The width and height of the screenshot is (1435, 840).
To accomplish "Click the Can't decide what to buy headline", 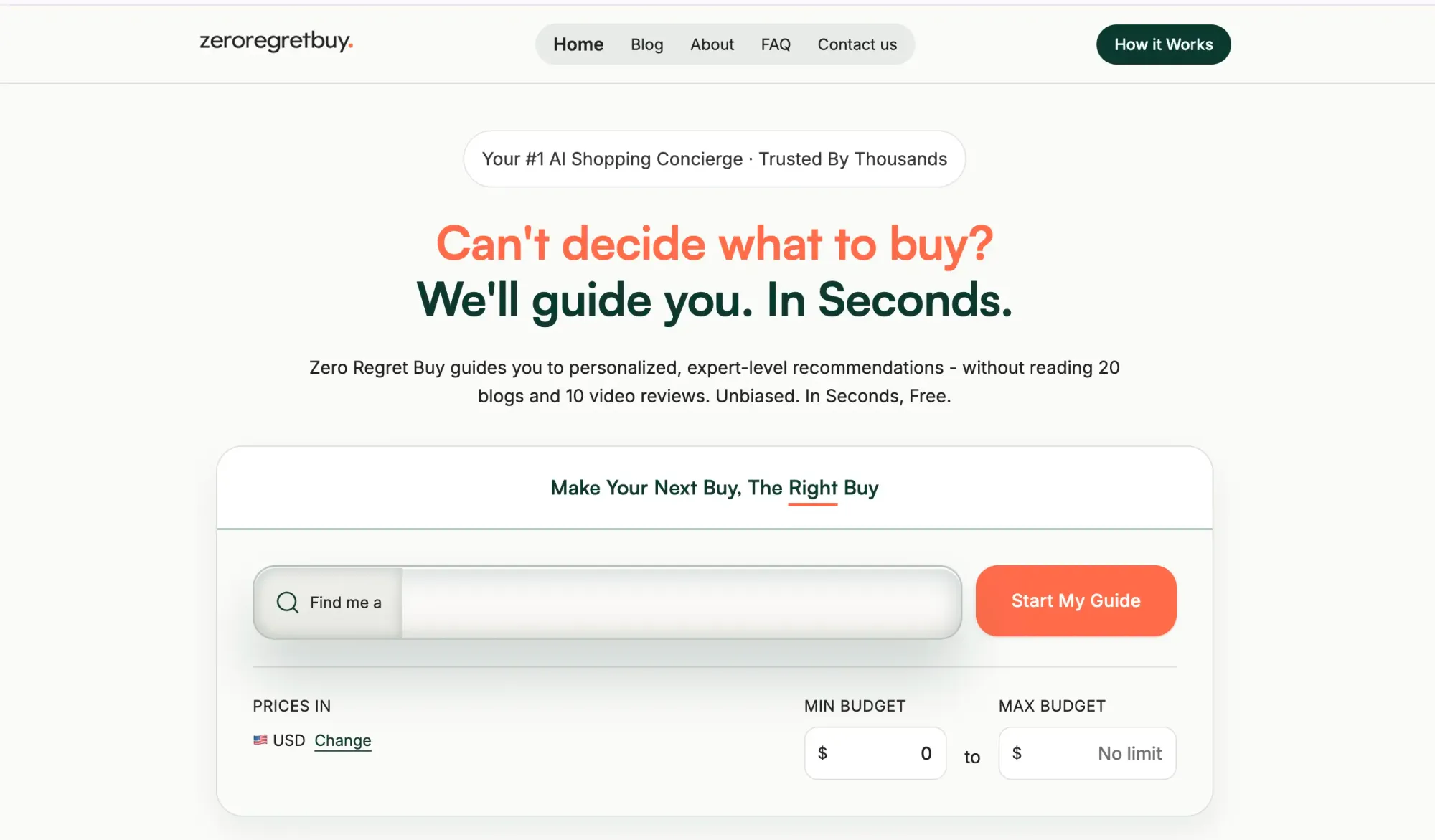I will (x=714, y=243).
